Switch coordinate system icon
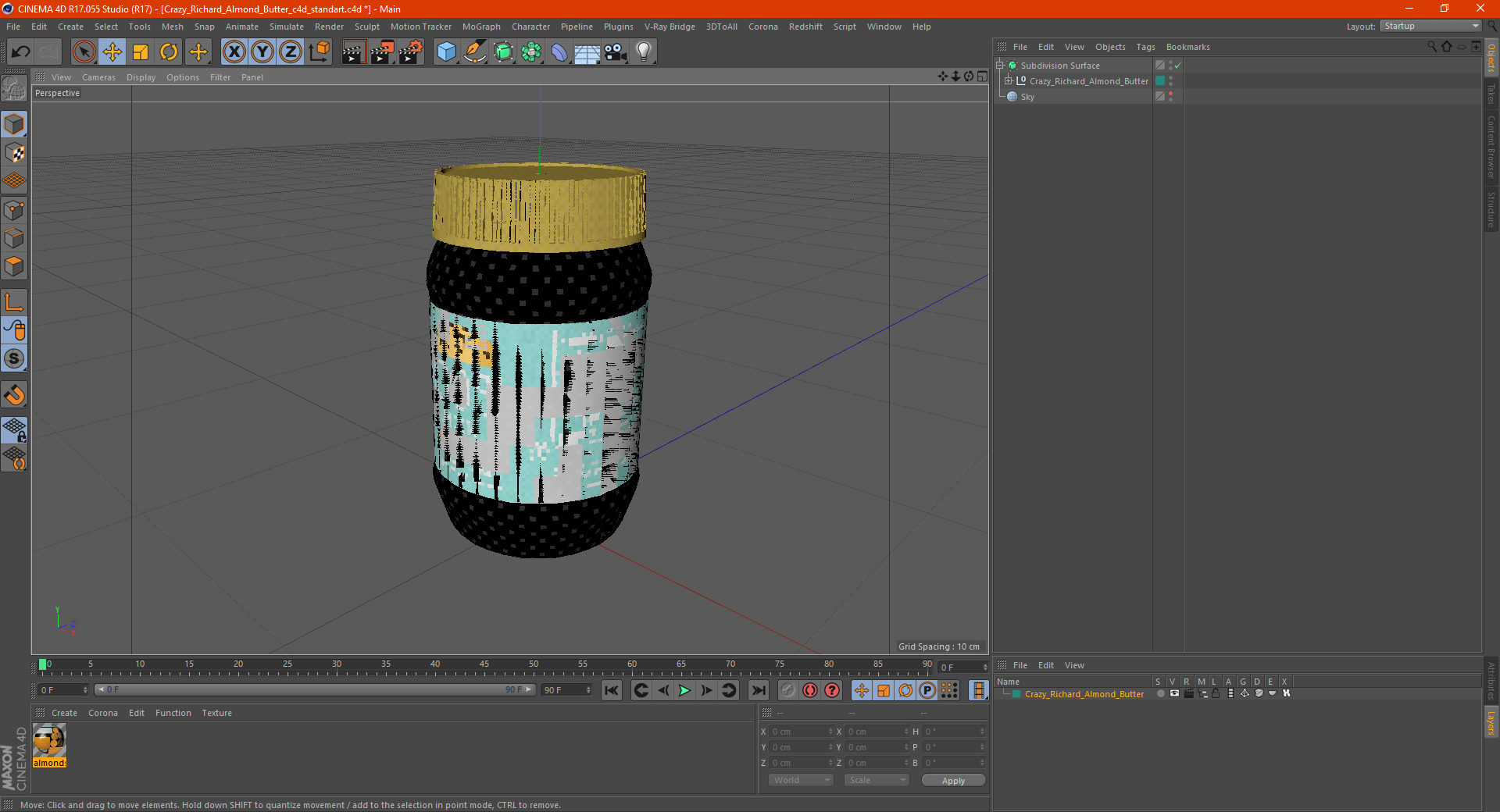 320,52
